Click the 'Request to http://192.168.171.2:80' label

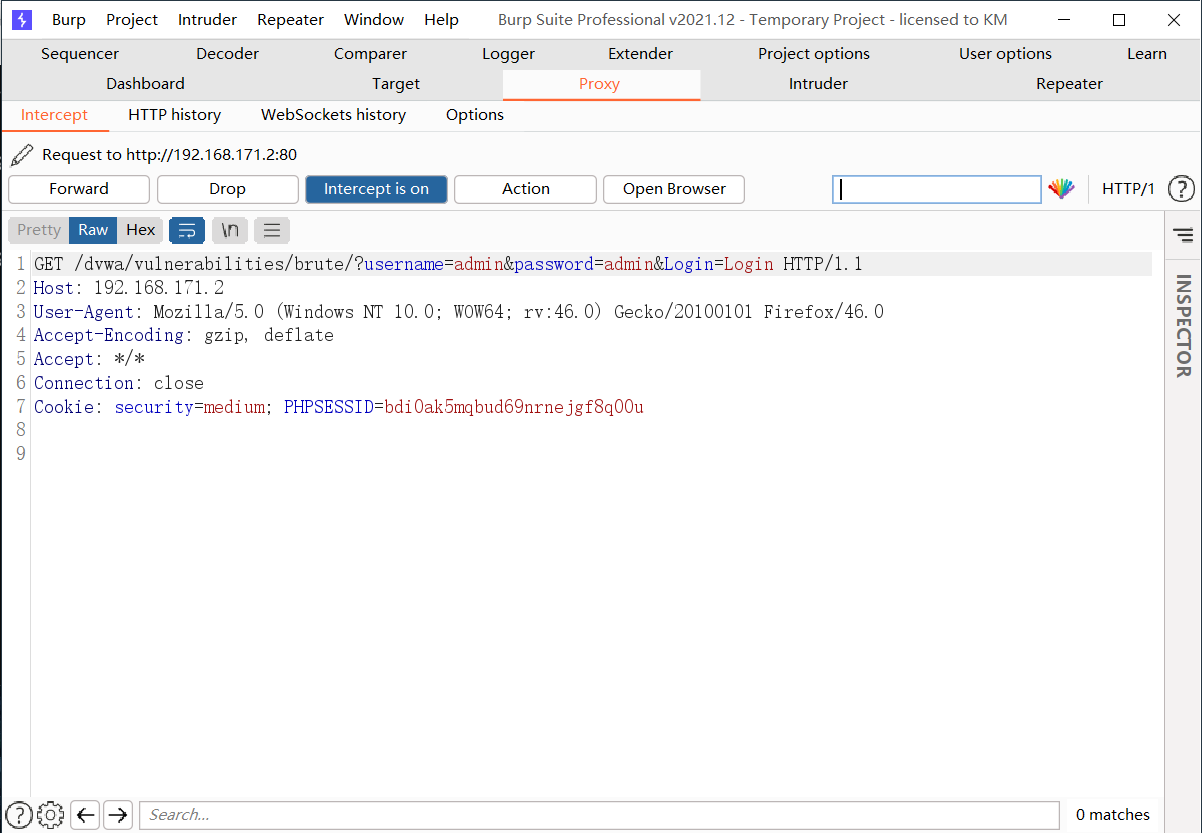[169, 154]
